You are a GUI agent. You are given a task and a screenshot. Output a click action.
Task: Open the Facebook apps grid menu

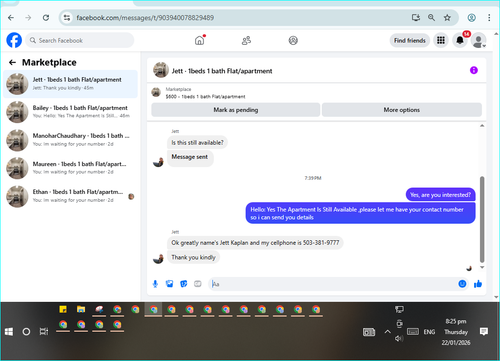tap(441, 40)
